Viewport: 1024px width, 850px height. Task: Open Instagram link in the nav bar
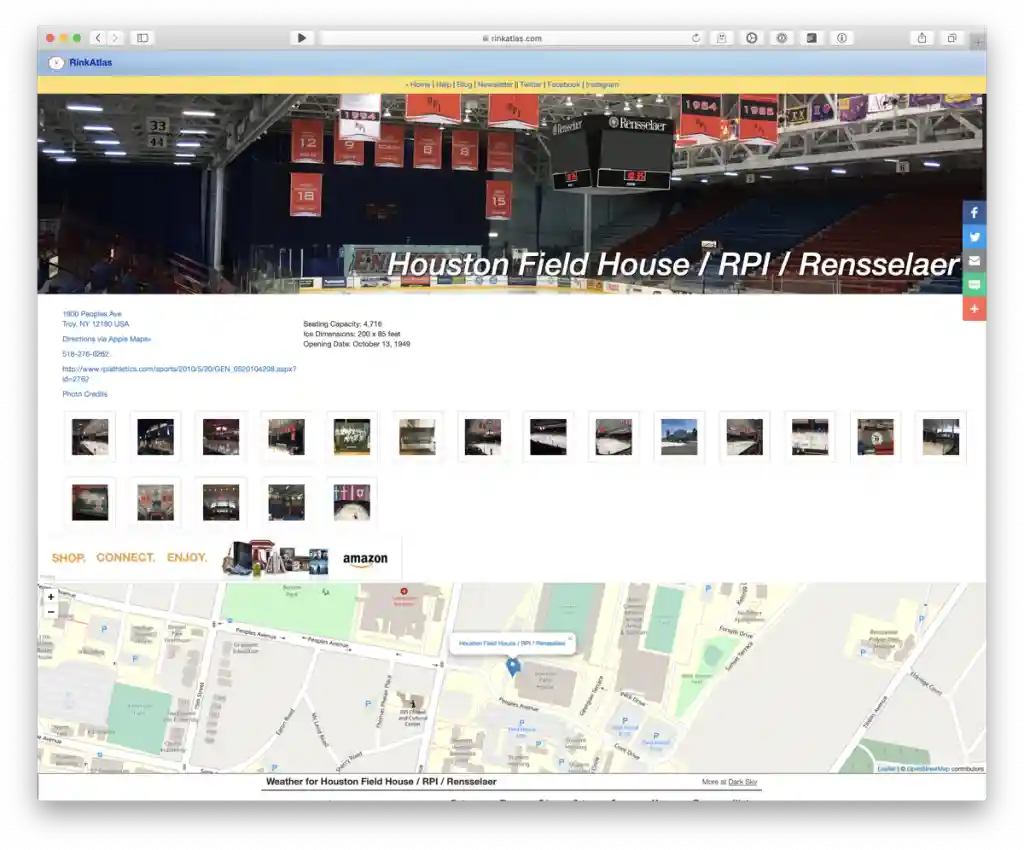pyautogui.click(x=602, y=84)
